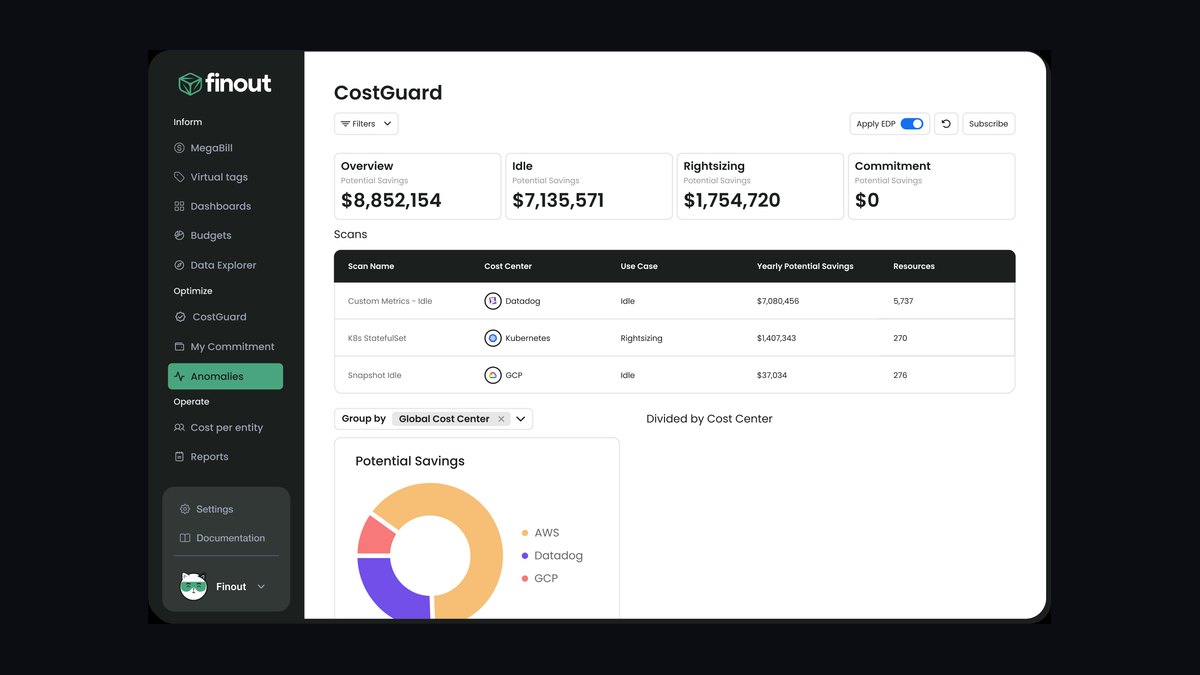Screen dimensions: 1200x675
Task: Open the Custom Metrics - Idle scan
Action: click(390, 301)
